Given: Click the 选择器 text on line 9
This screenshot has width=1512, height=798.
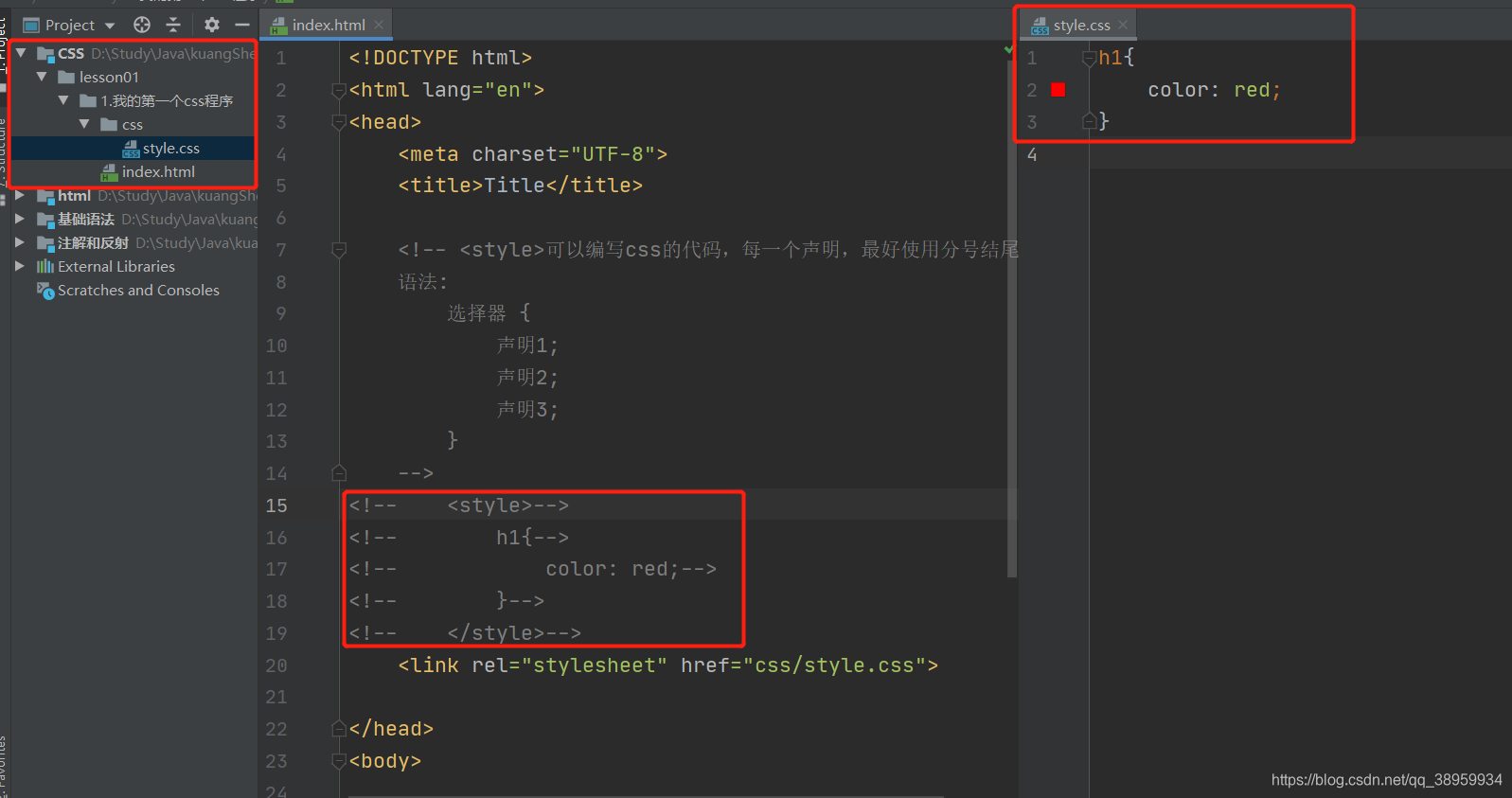Looking at the screenshot, I should 477,313.
